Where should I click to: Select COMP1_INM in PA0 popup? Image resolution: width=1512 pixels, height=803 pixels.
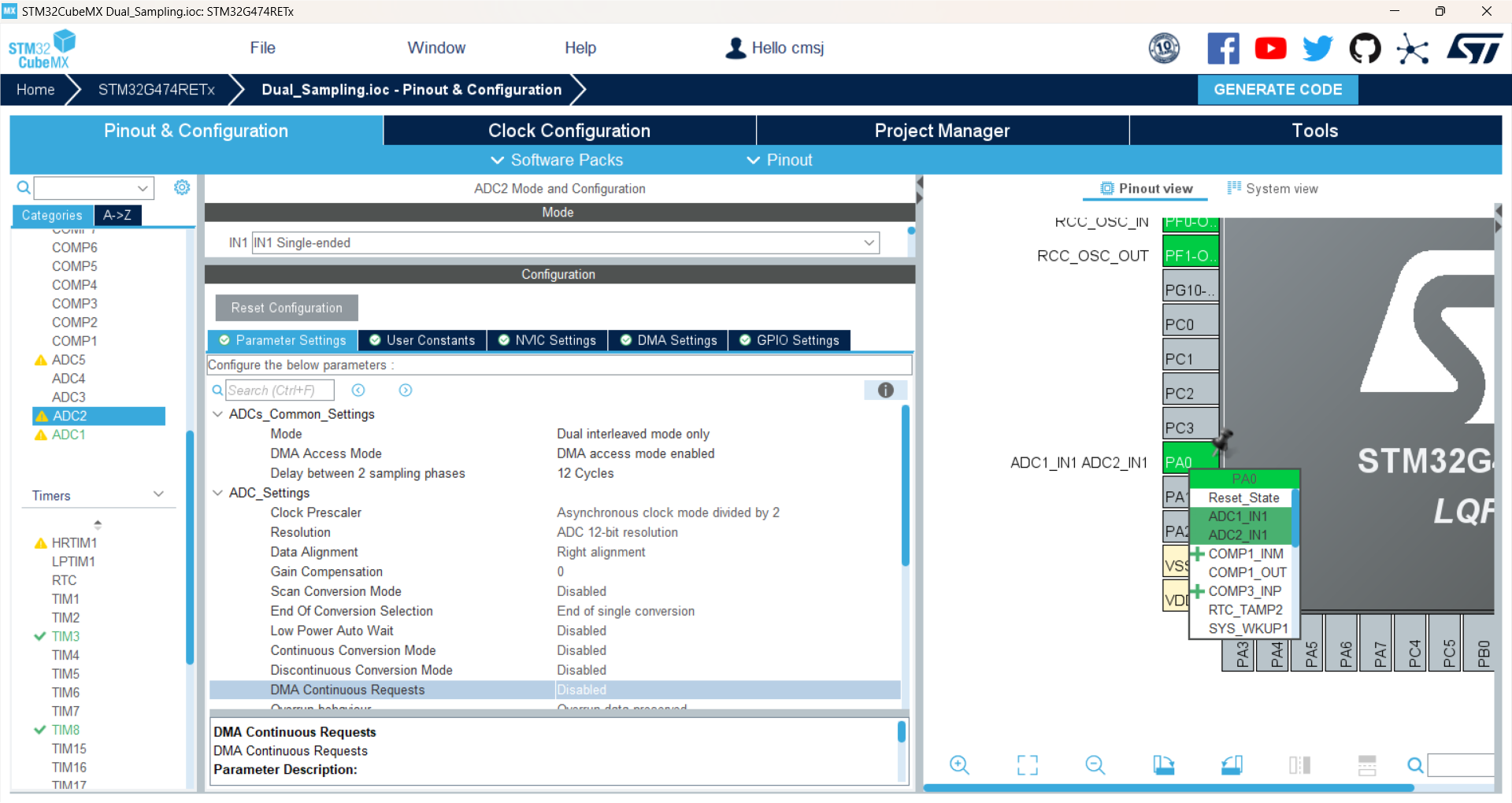1243,553
